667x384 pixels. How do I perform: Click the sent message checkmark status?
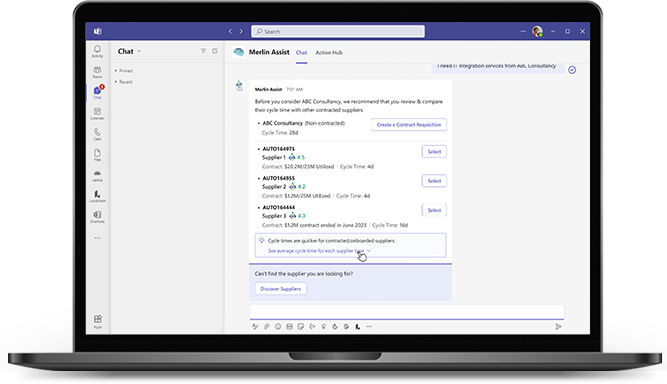click(572, 70)
